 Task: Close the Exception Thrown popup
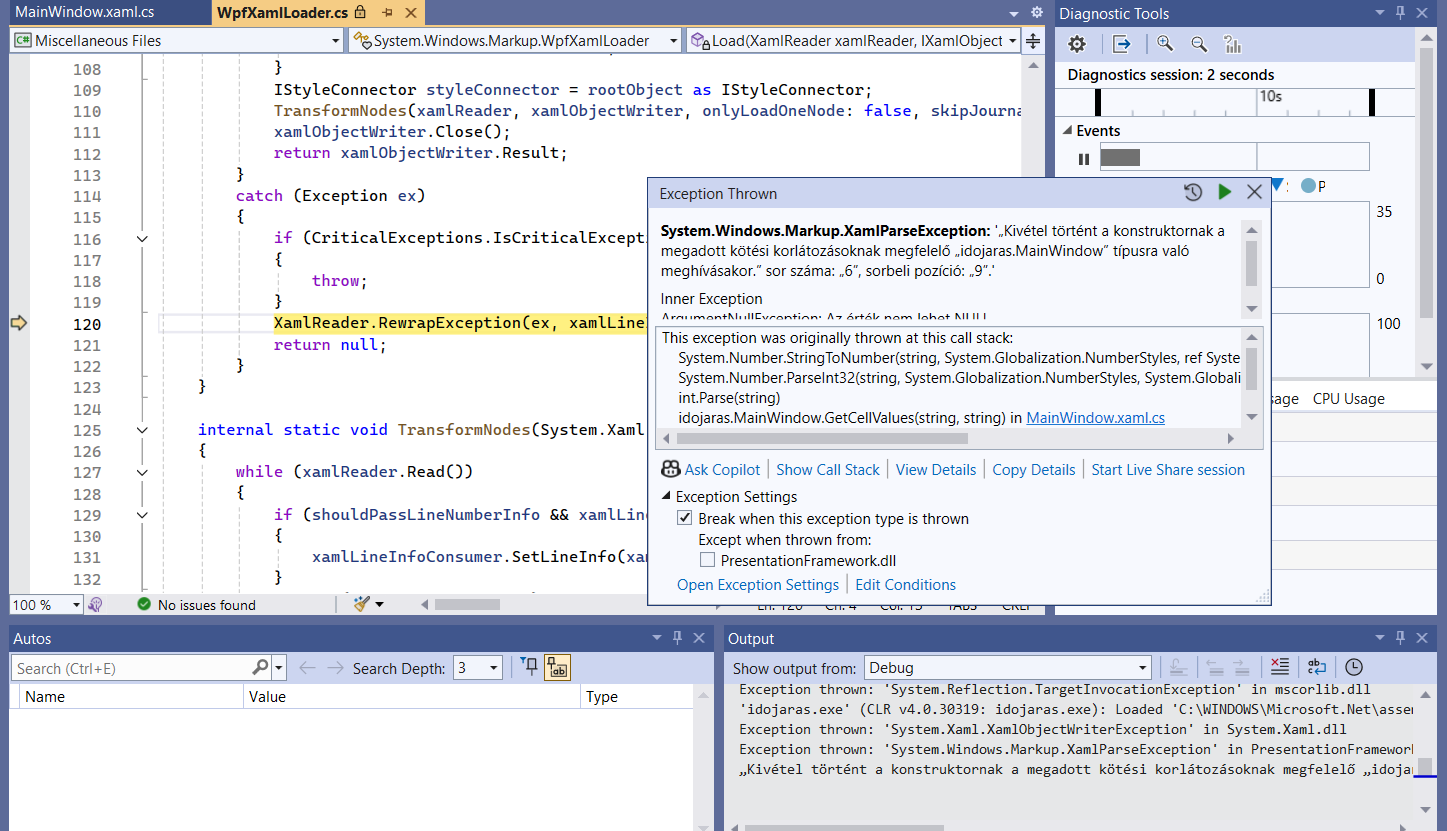(1254, 193)
